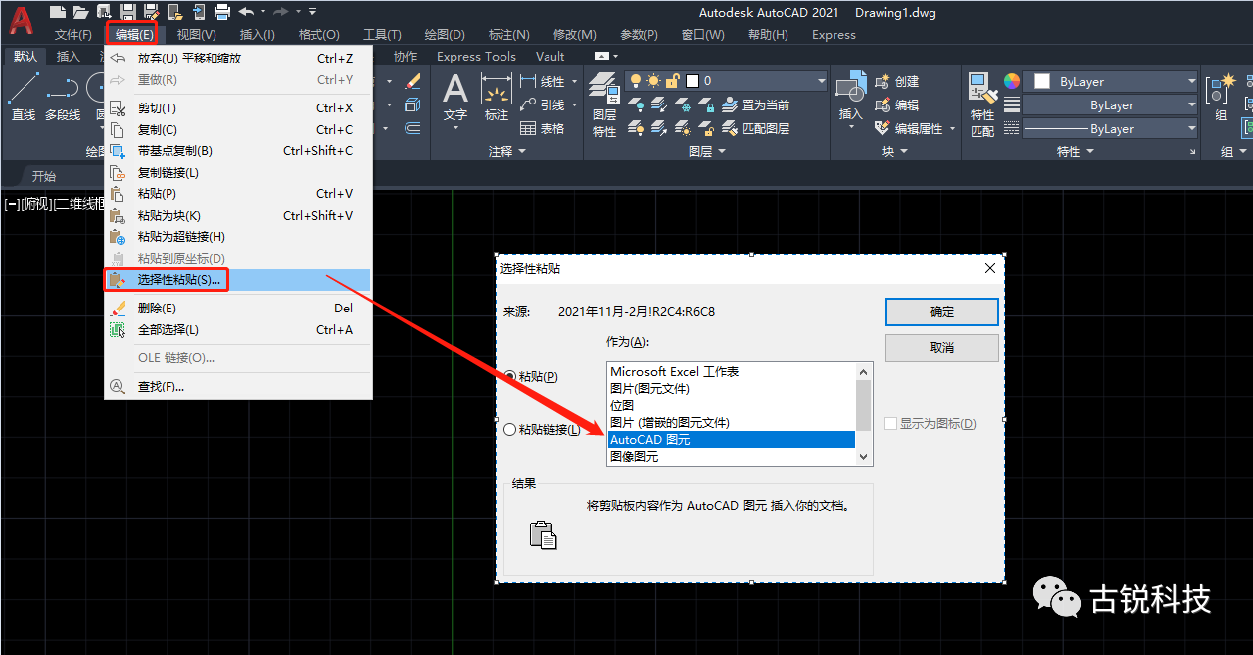Toggle the Display as Icon (显示为图标) checkbox
1253x655 pixels.
[x=890, y=424]
